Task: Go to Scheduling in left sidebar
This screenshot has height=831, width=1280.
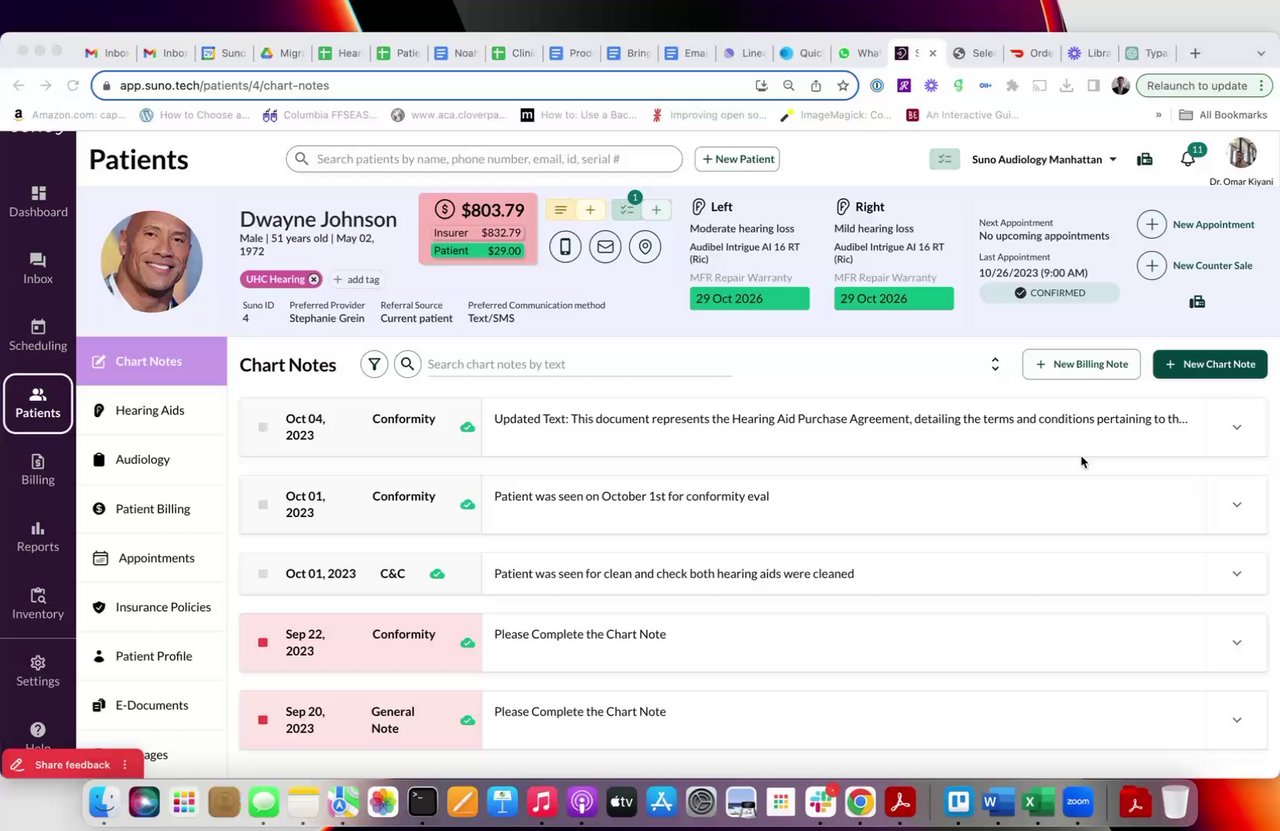Action: 38,335
